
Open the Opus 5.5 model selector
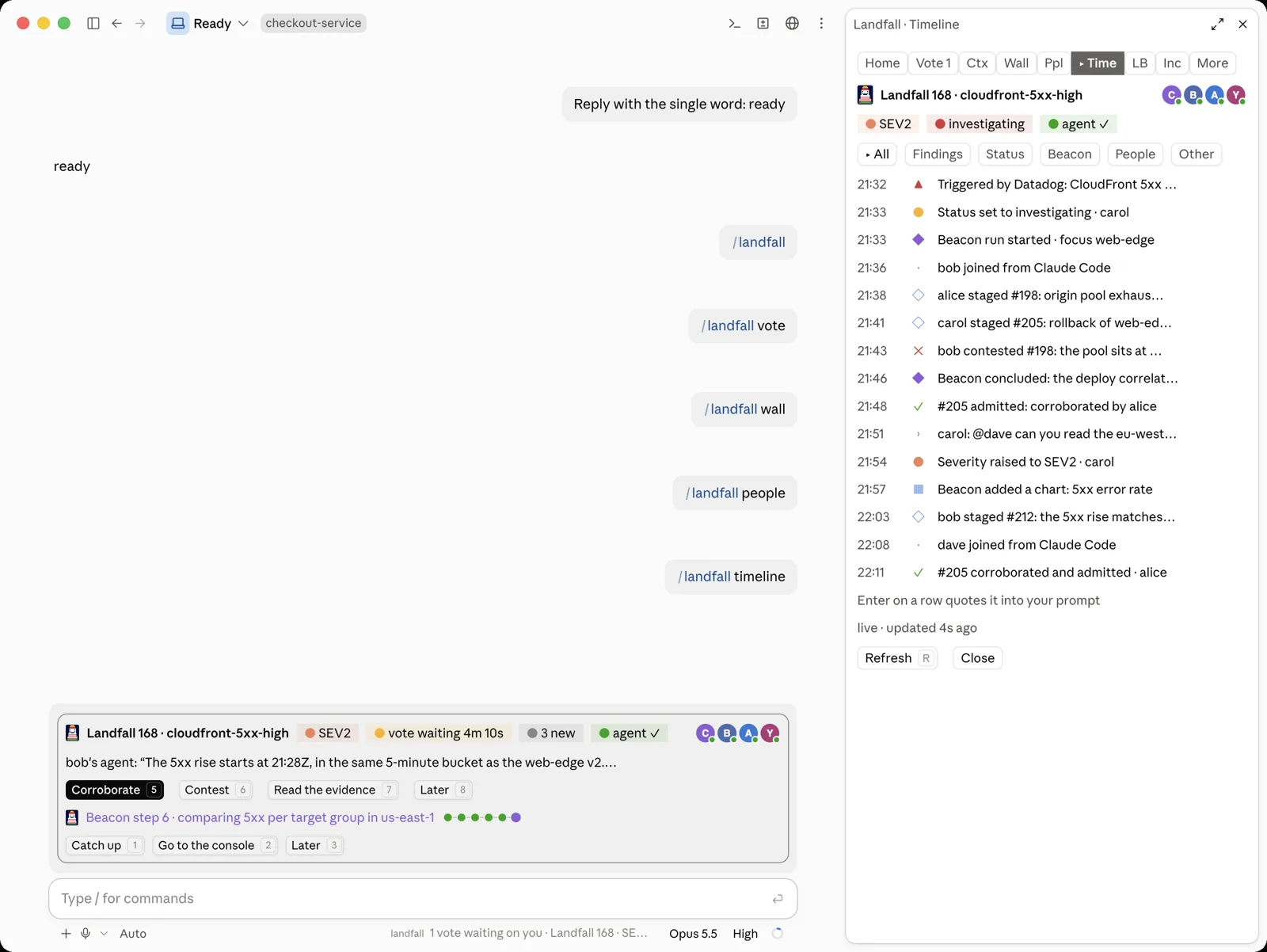click(693, 934)
